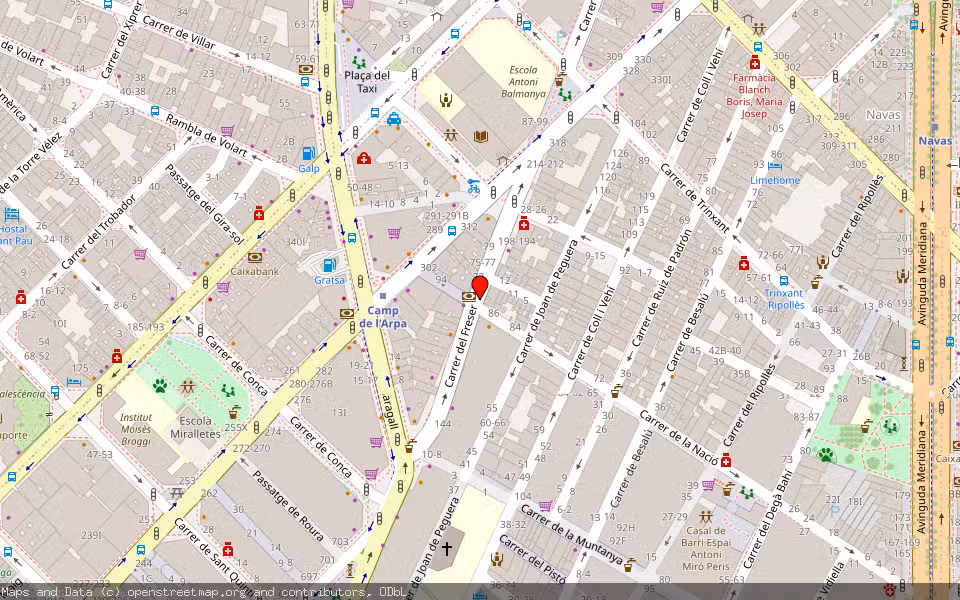Click the house number 291-291B label

click(446, 216)
